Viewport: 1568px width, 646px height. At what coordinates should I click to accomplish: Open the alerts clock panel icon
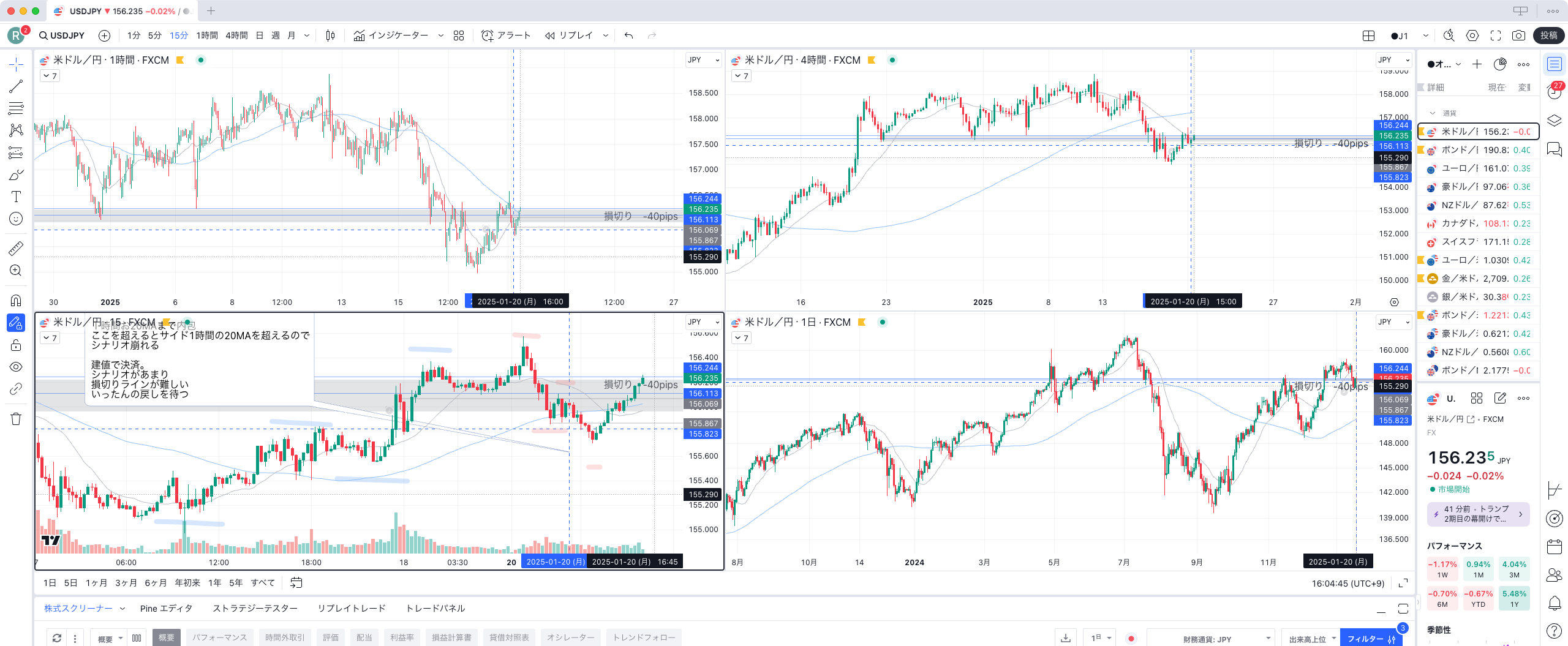[1555, 92]
